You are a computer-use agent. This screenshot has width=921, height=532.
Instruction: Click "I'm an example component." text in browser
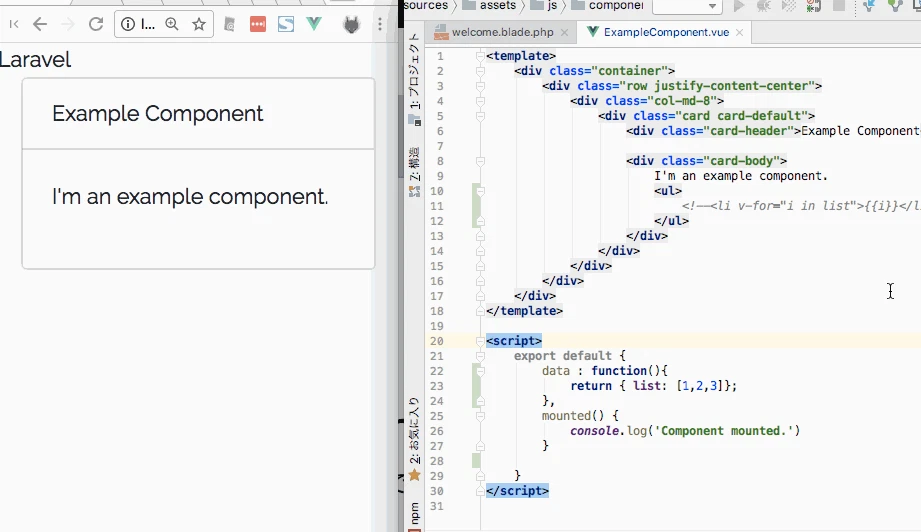point(190,197)
